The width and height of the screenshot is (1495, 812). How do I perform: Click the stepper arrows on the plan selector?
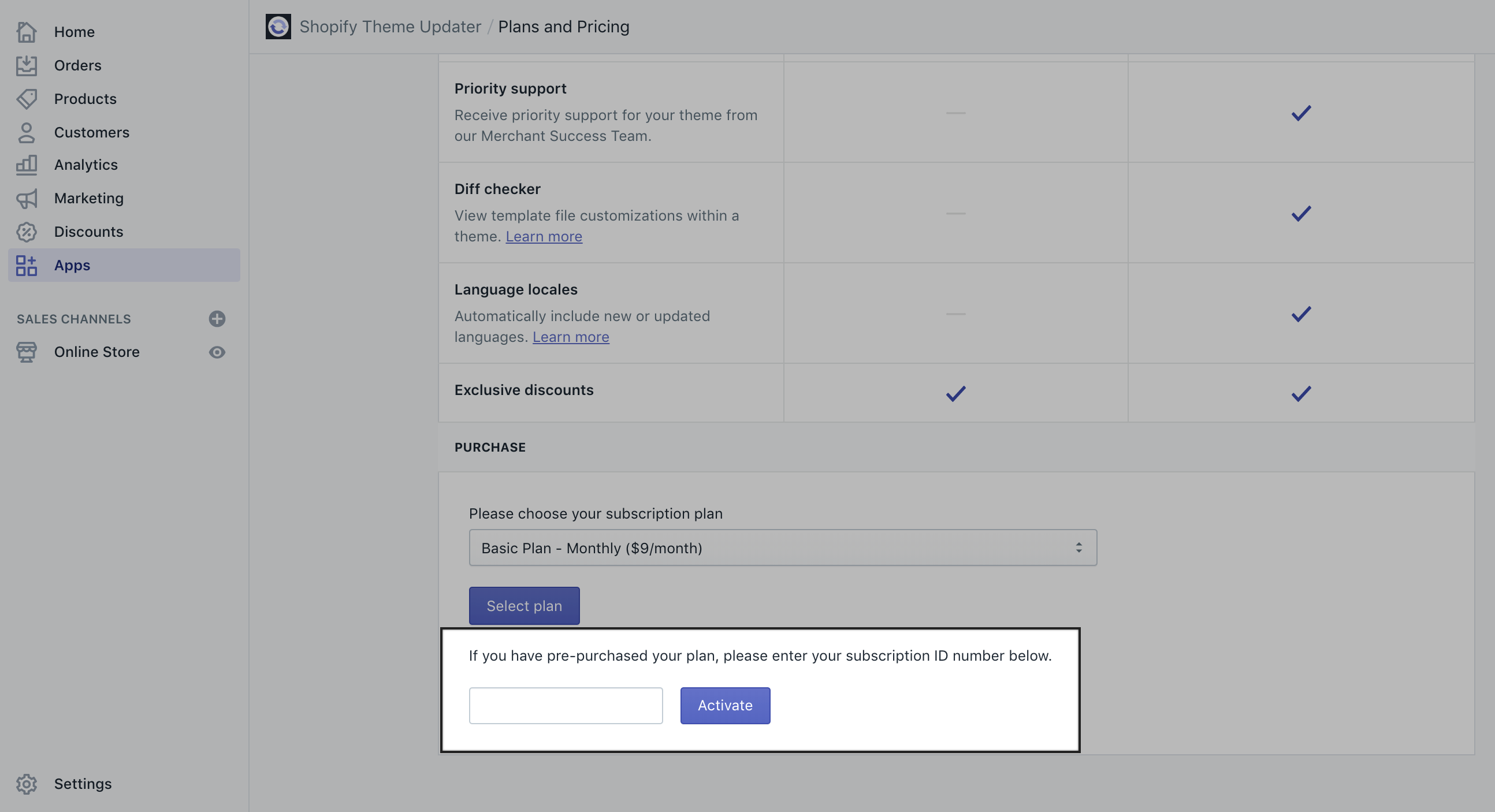coord(1079,548)
